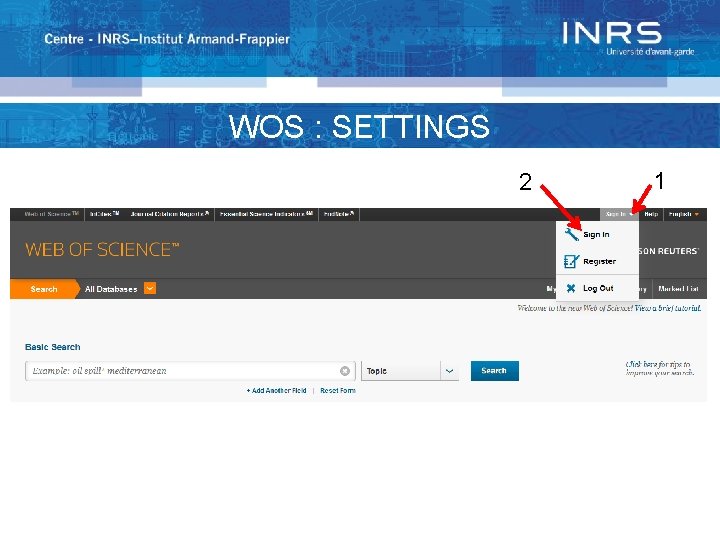Click the WEB OF SCIENCE logo

(x=102, y=250)
